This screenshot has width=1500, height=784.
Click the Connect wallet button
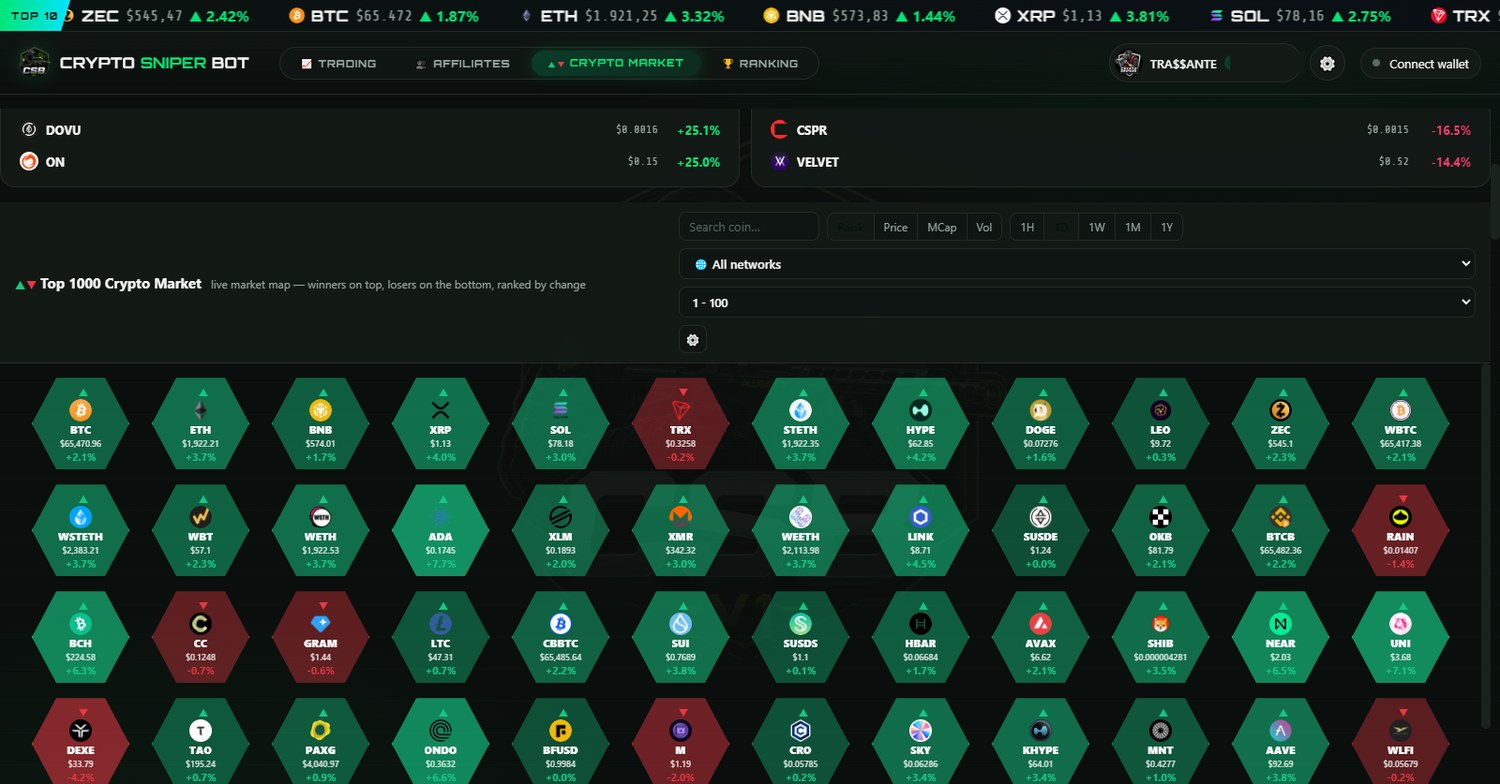pyautogui.click(x=1420, y=63)
